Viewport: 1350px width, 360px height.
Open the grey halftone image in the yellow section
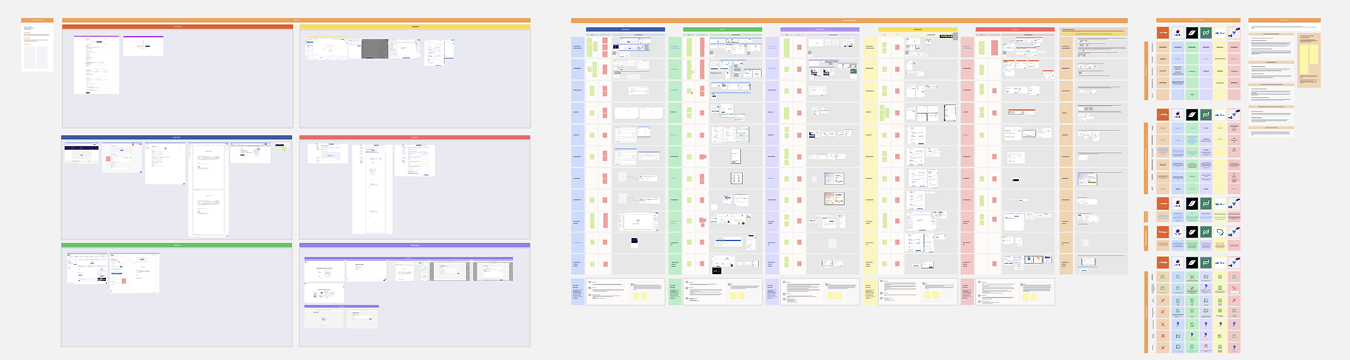pos(374,48)
